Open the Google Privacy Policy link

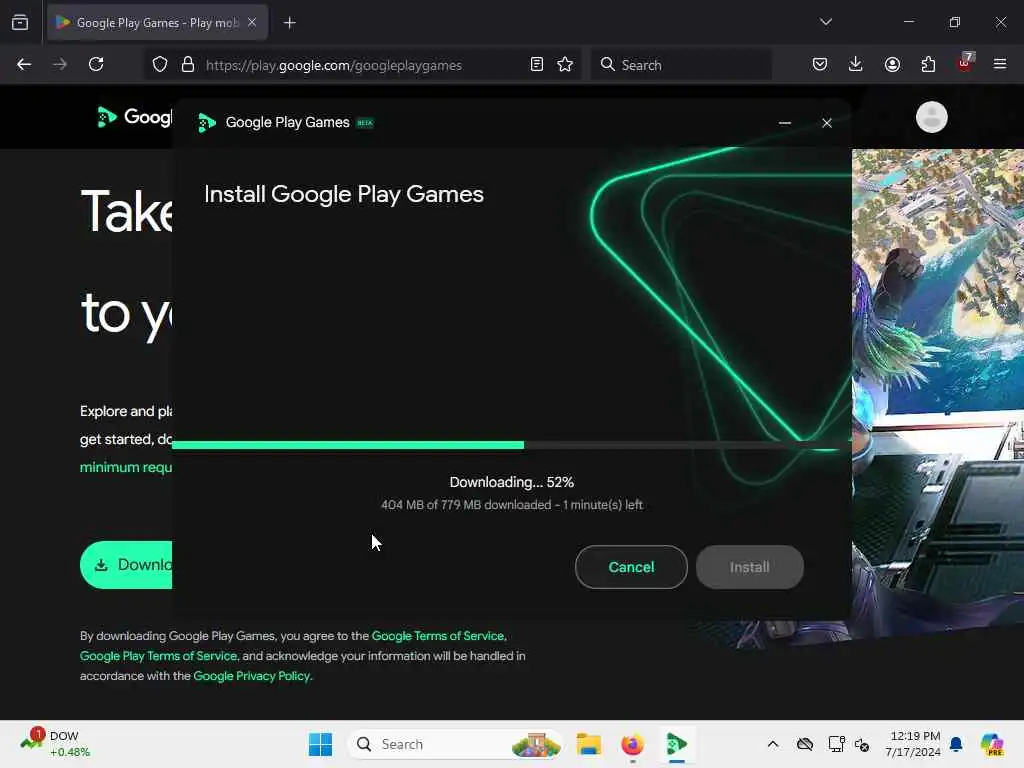(x=251, y=676)
